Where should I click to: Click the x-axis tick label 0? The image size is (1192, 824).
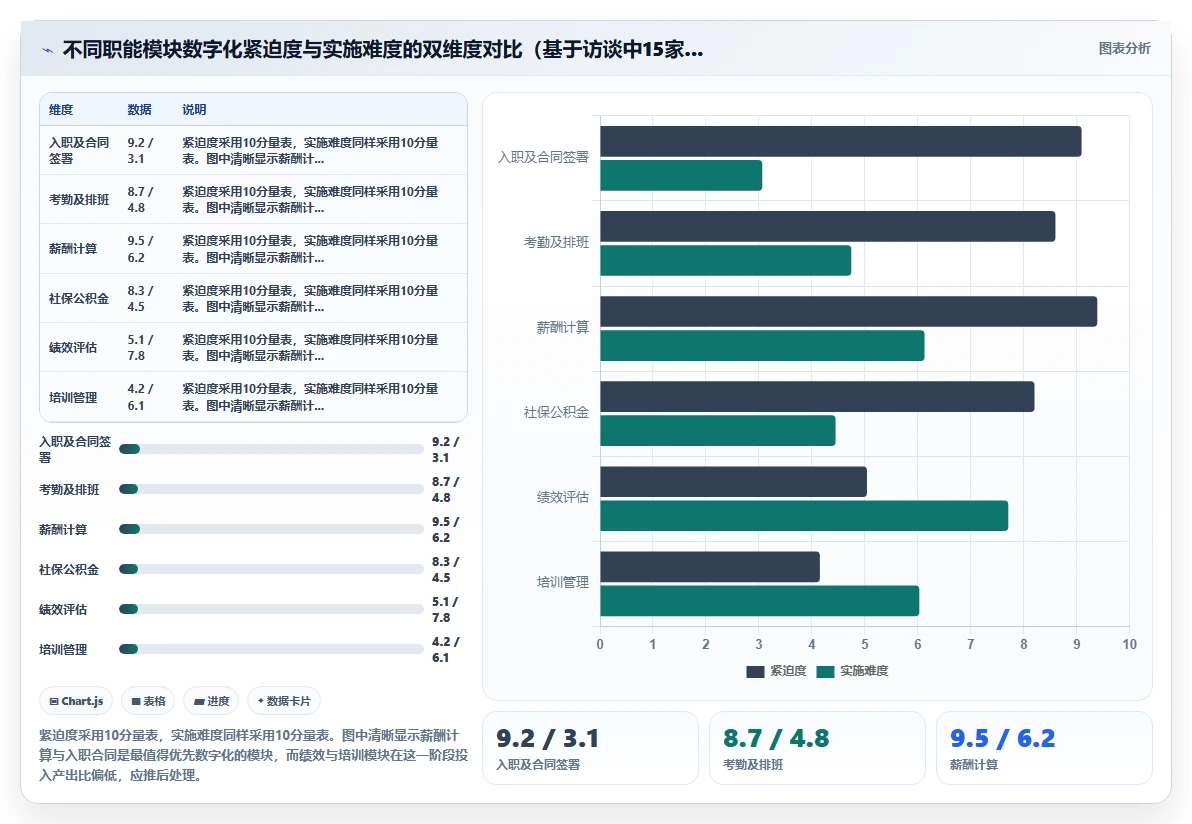(600, 645)
